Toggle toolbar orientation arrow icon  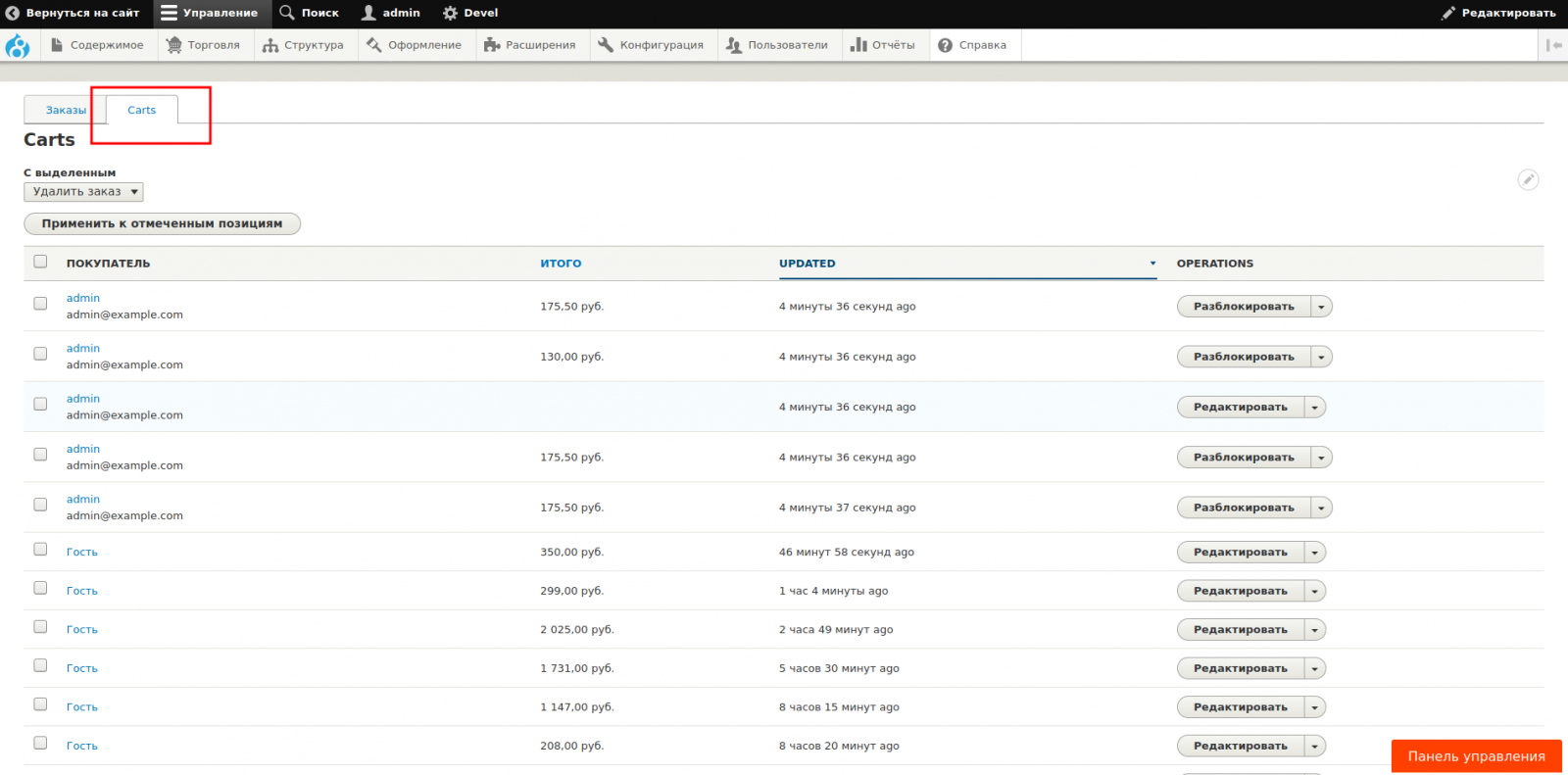1553,45
